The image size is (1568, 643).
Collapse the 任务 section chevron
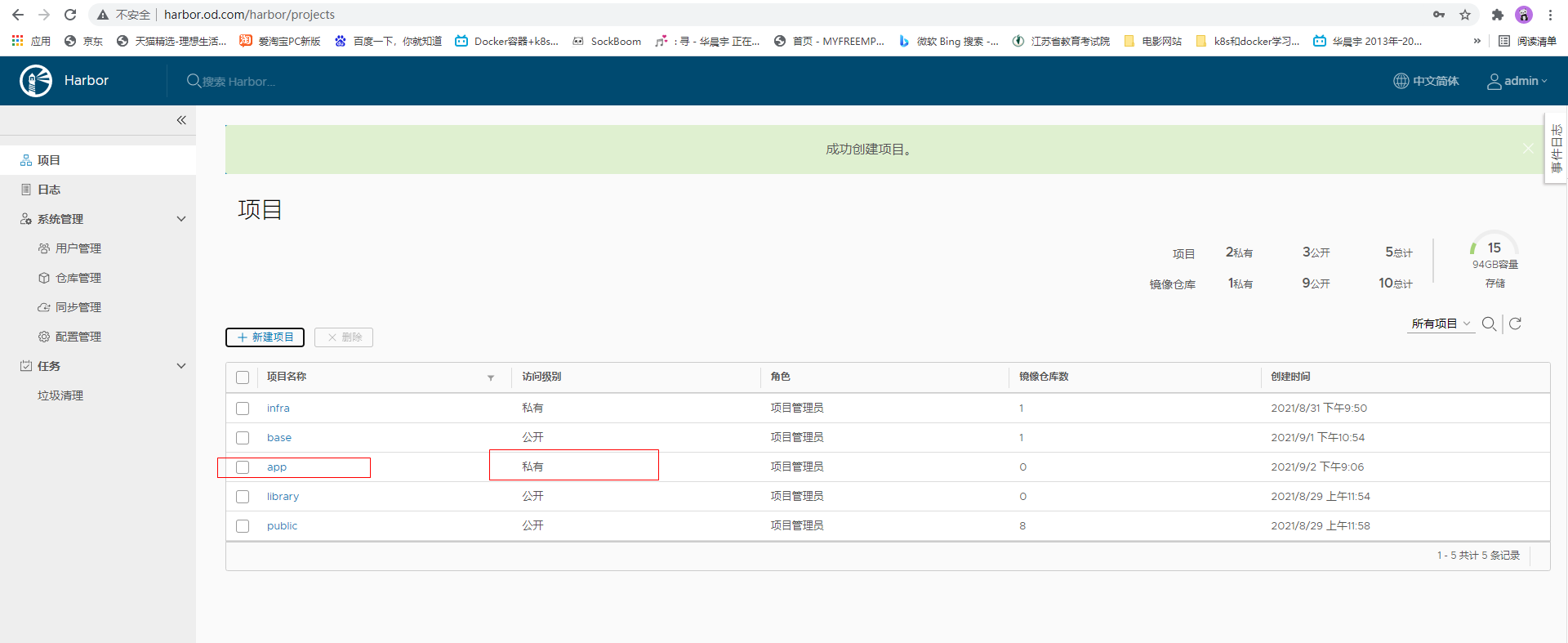click(x=181, y=366)
